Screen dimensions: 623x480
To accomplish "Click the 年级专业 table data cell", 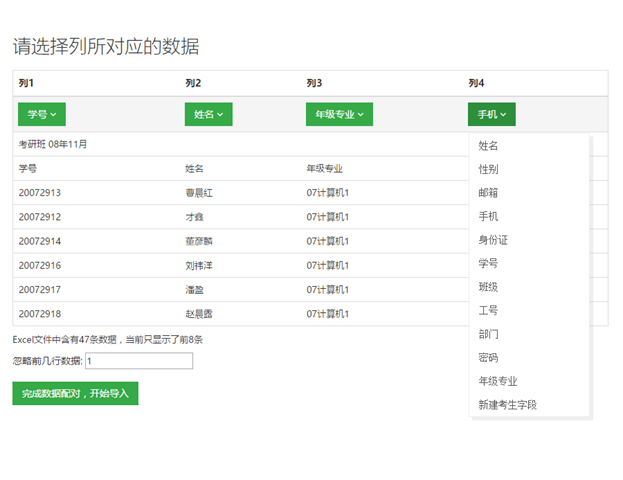I will pyautogui.click(x=325, y=168).
